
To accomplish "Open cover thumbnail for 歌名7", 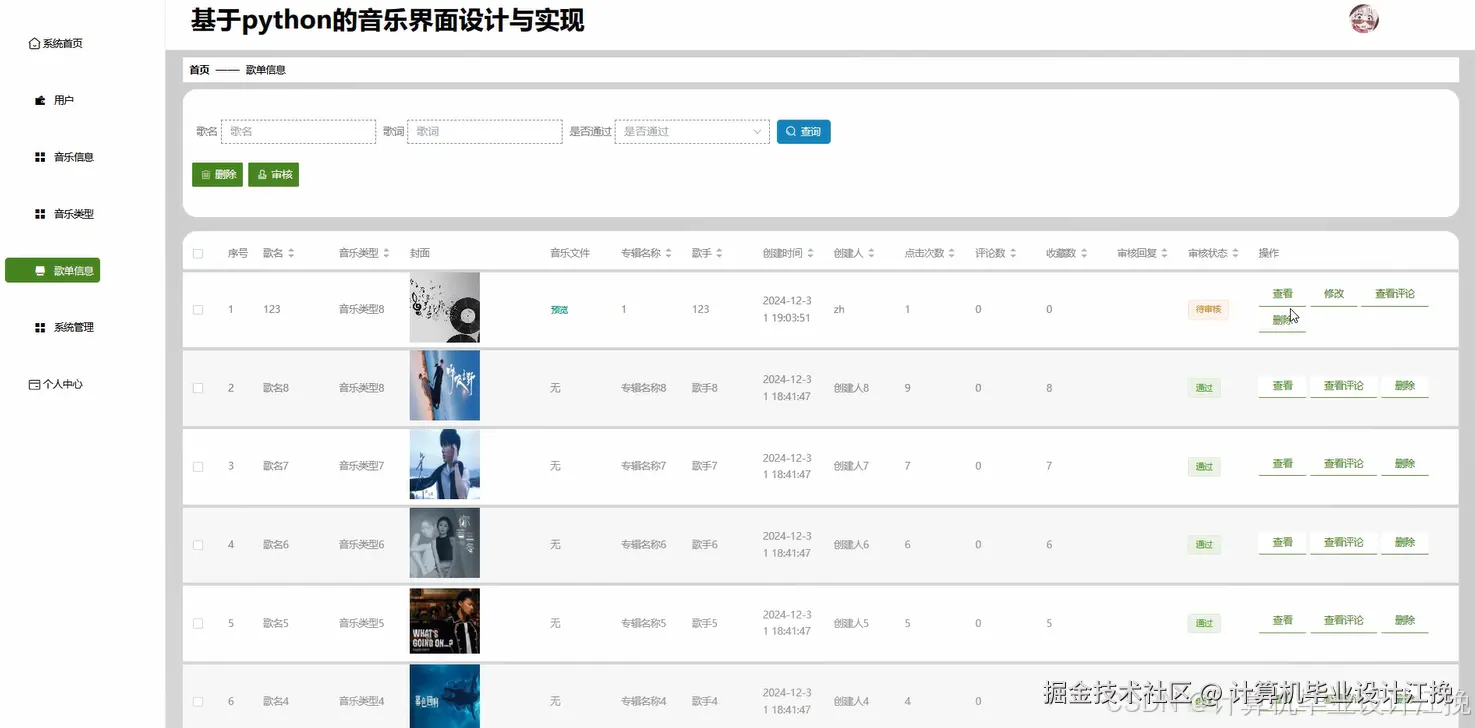I will tap(444, 465).
